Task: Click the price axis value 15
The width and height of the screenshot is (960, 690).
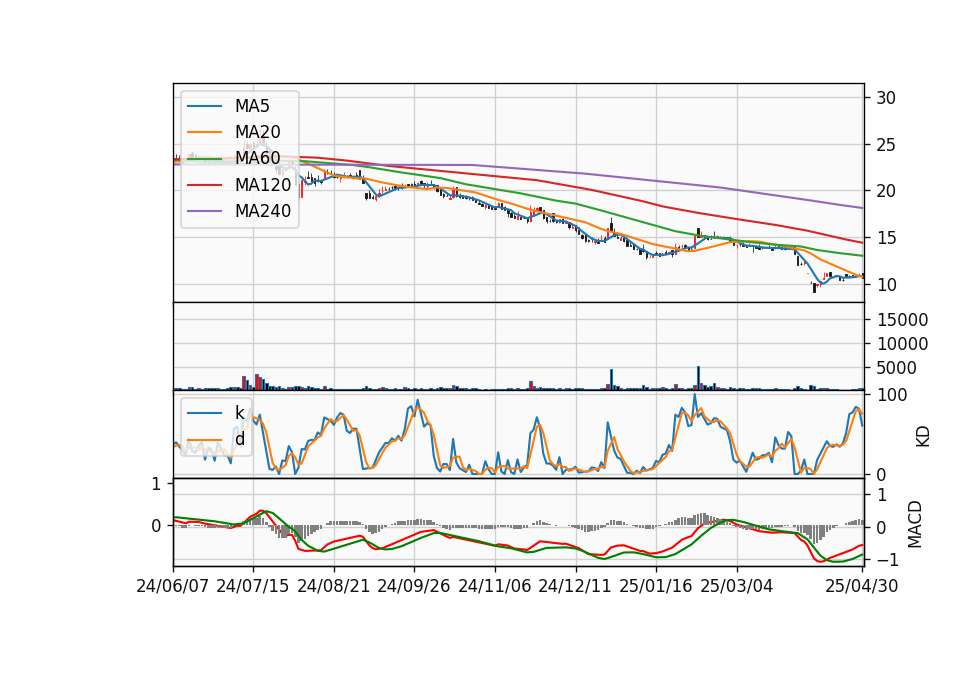Action: 886,238
